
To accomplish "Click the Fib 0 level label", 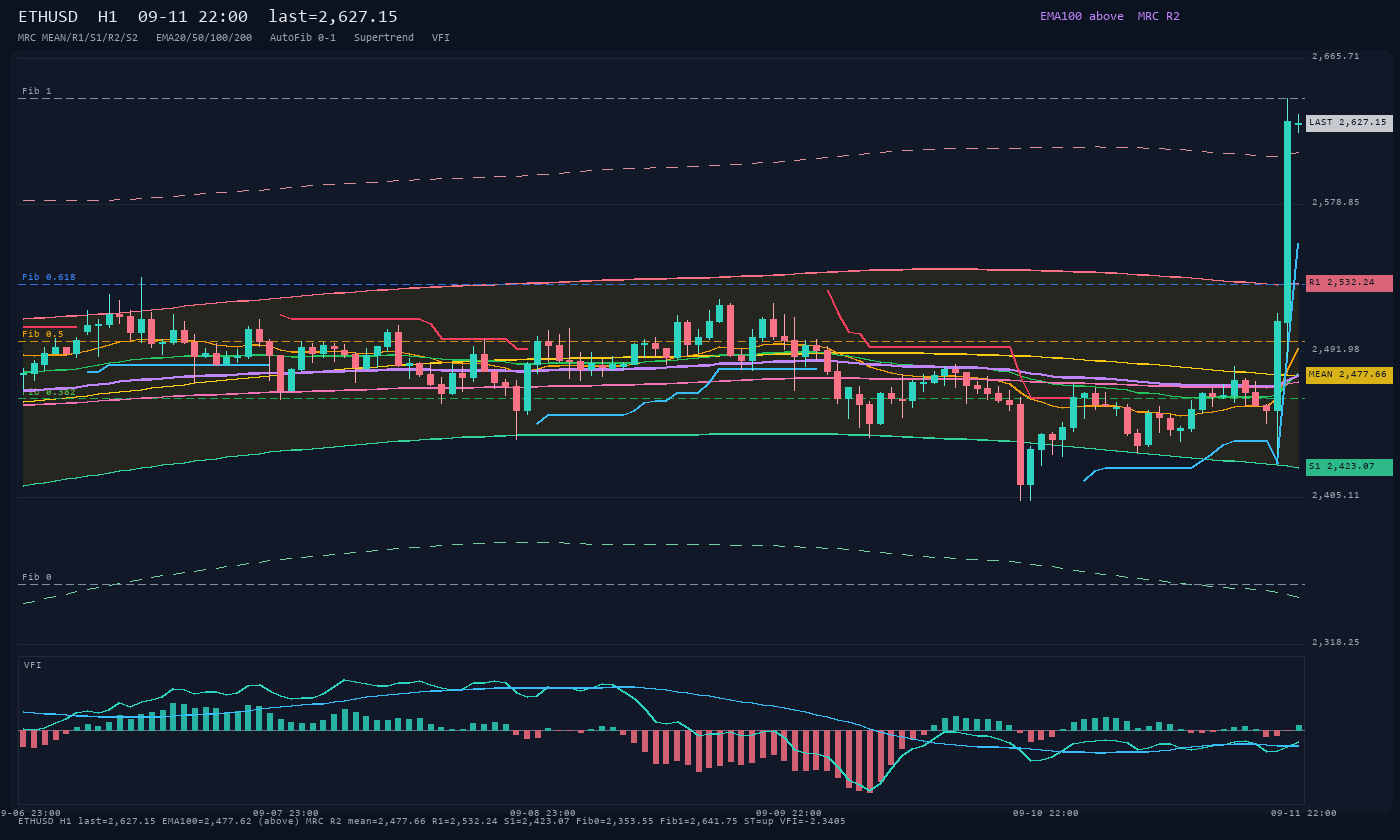I will click(x=37, y=577).
